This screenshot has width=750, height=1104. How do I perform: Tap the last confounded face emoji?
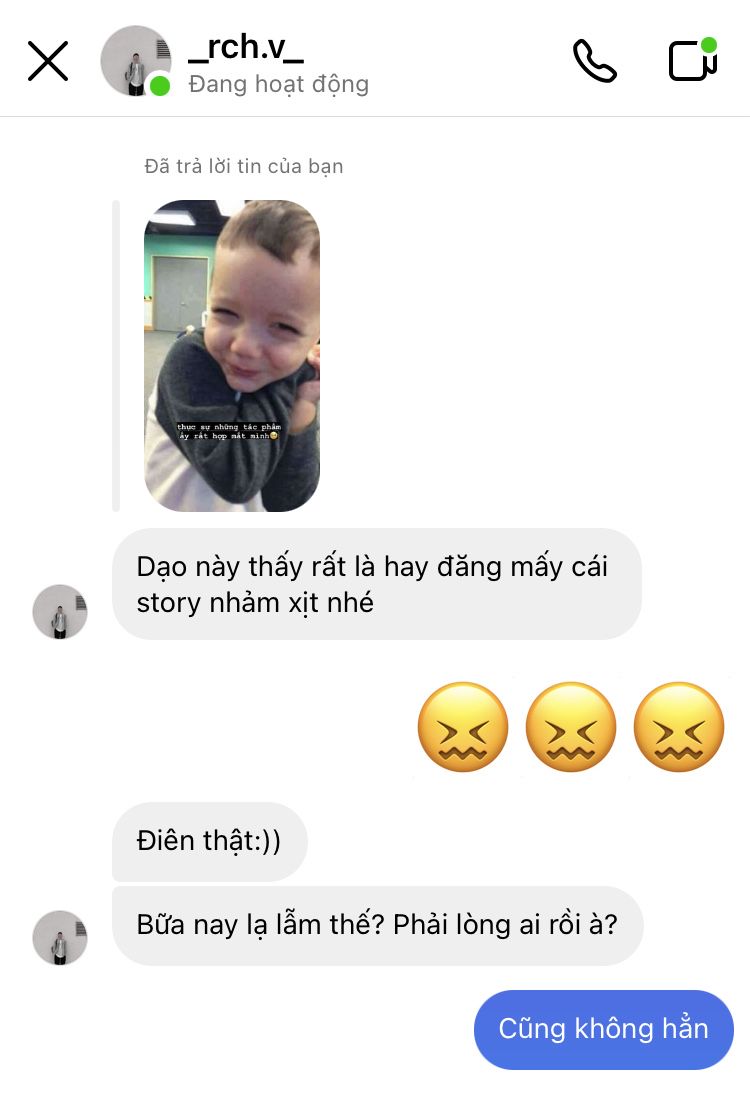pyautogui.click(x=679, y=727)
